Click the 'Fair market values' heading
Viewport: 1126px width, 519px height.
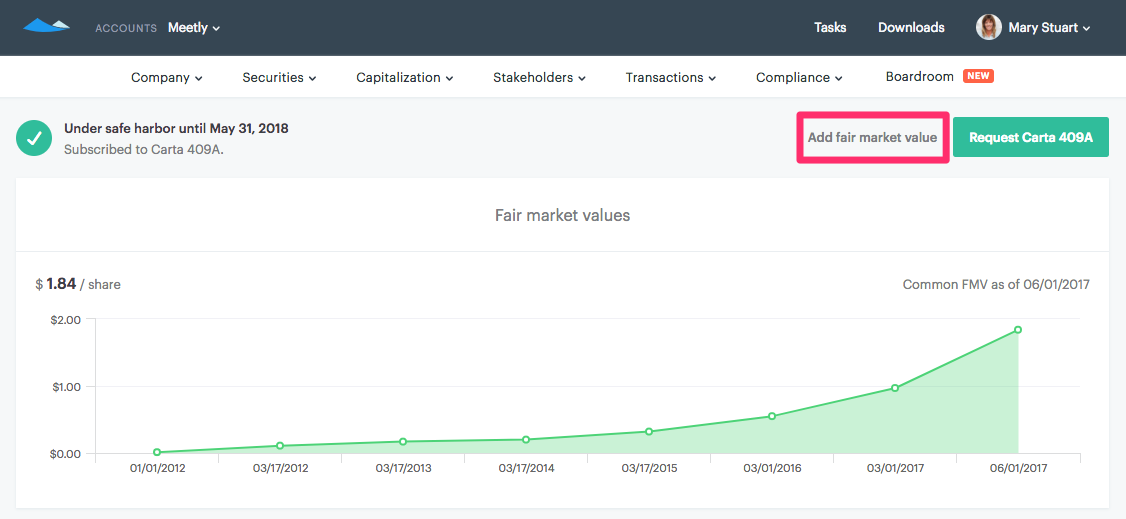pyautogui.click(x=562, y=215)
